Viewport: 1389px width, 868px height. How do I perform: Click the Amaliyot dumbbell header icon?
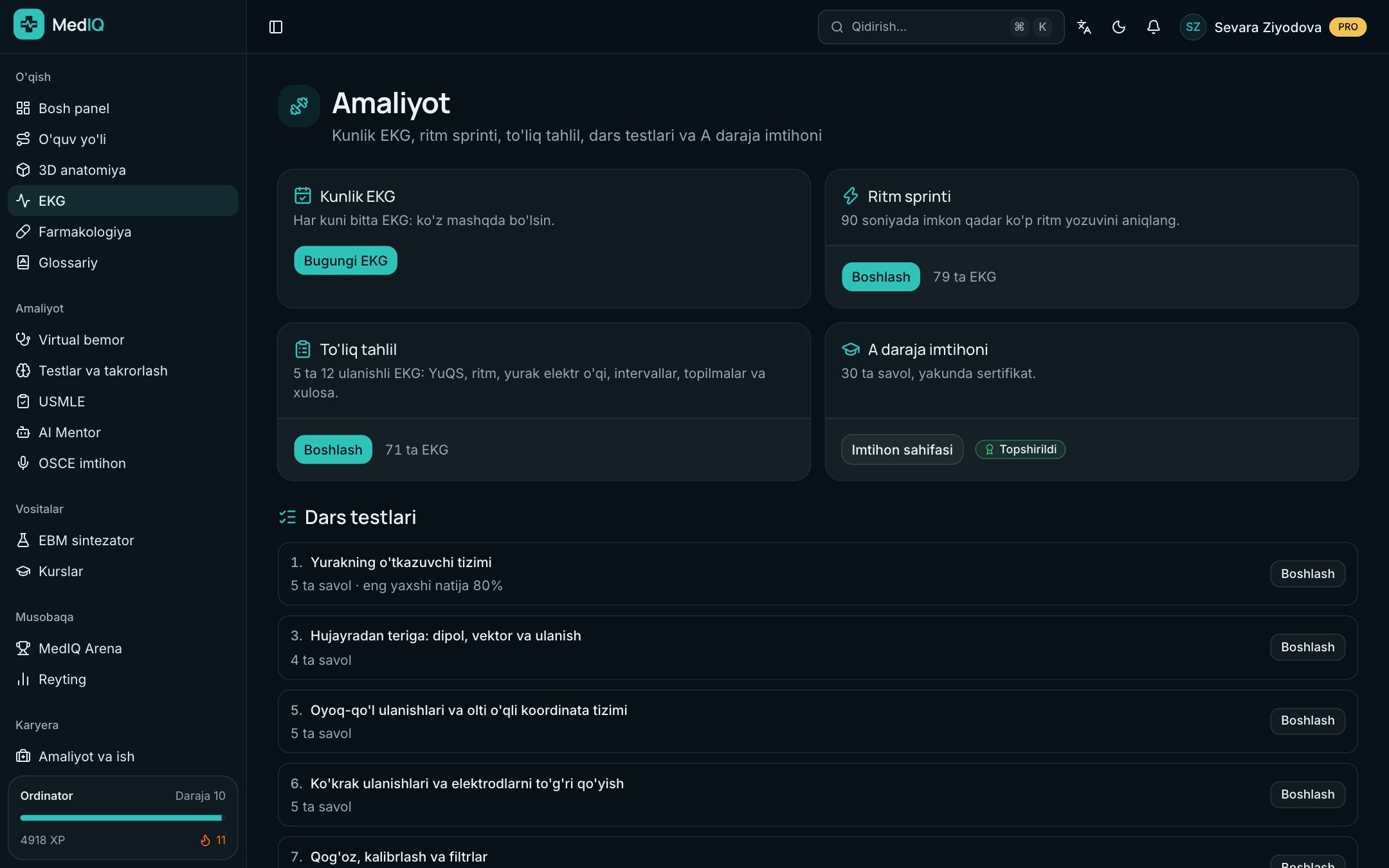(x=299, y=106)
